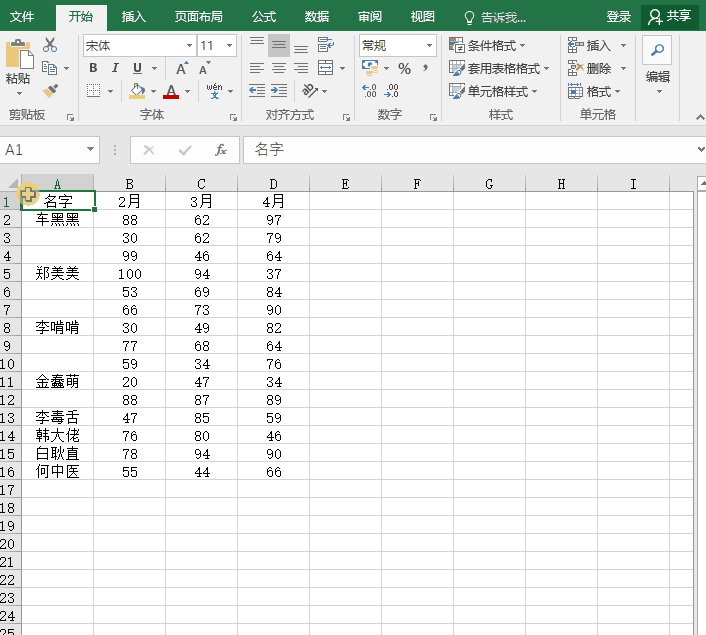The width and height of the screenshot is (706, 635).
Task: Click the 登录 sign-in link
Action: [x=619, y=17]
